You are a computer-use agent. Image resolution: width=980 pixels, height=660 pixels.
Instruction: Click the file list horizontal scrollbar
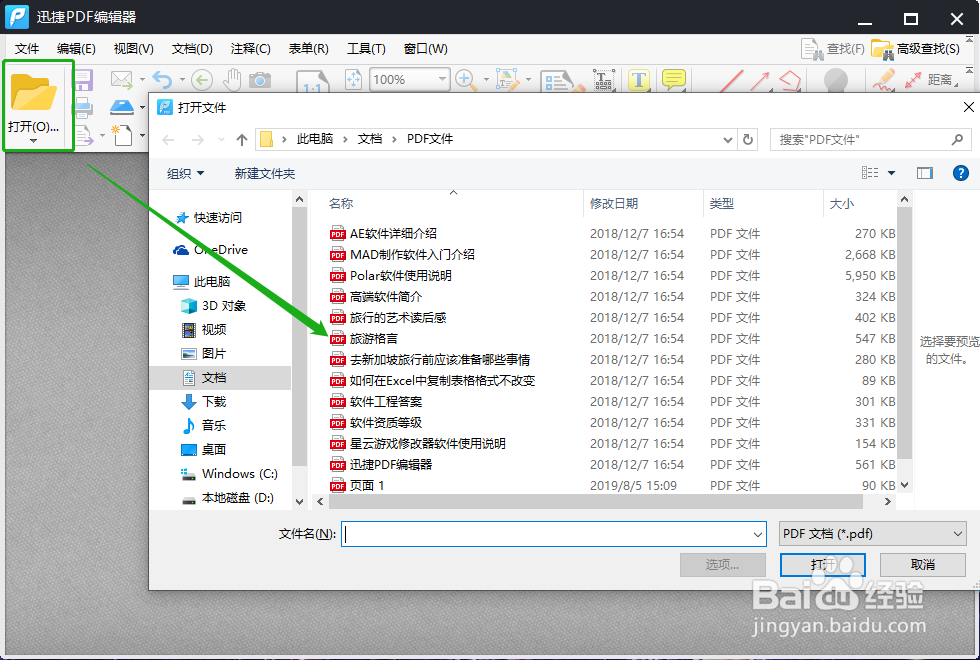(x=596, y=501)
